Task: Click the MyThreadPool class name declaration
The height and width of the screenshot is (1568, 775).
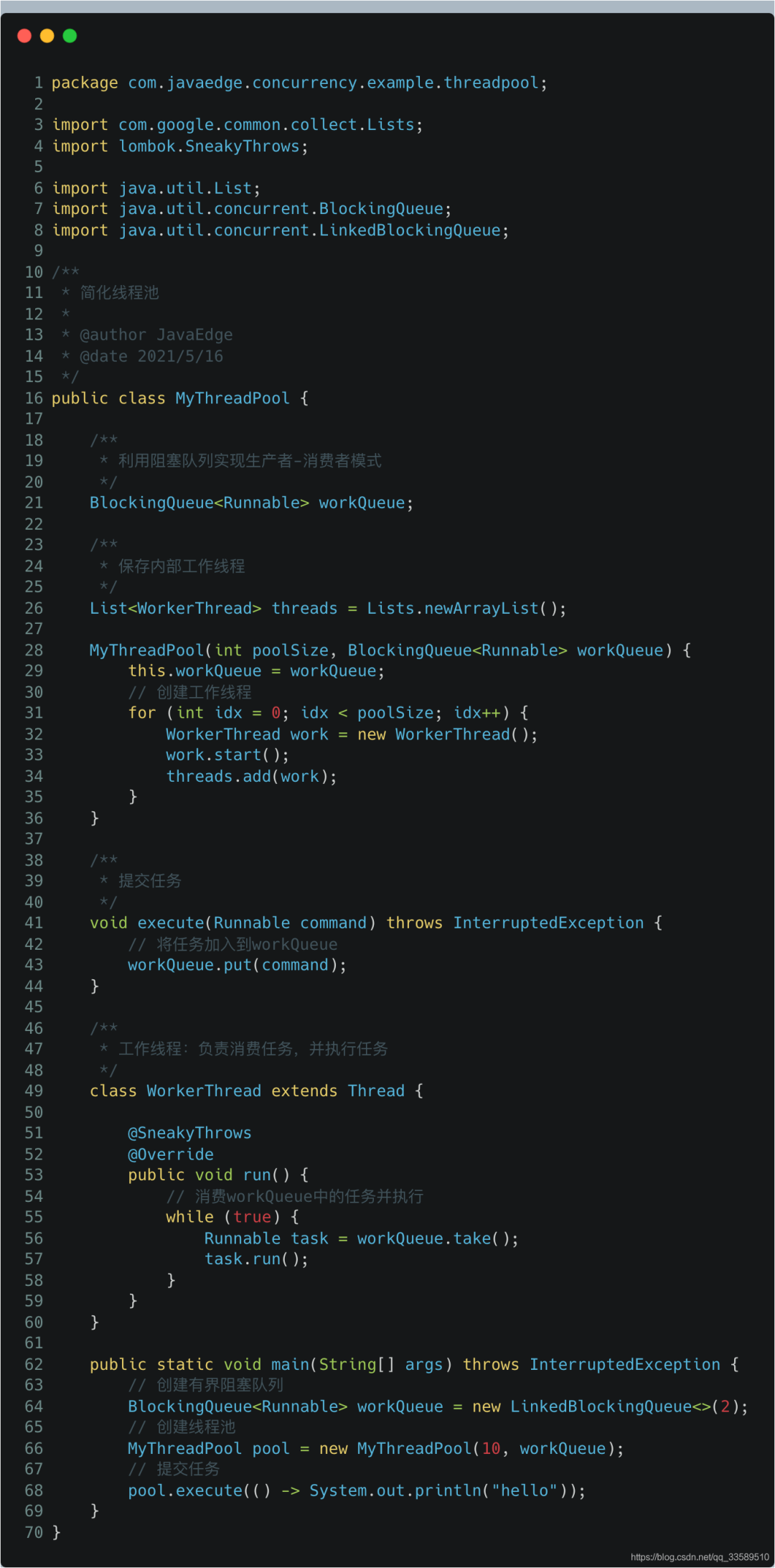Action: 232,398
